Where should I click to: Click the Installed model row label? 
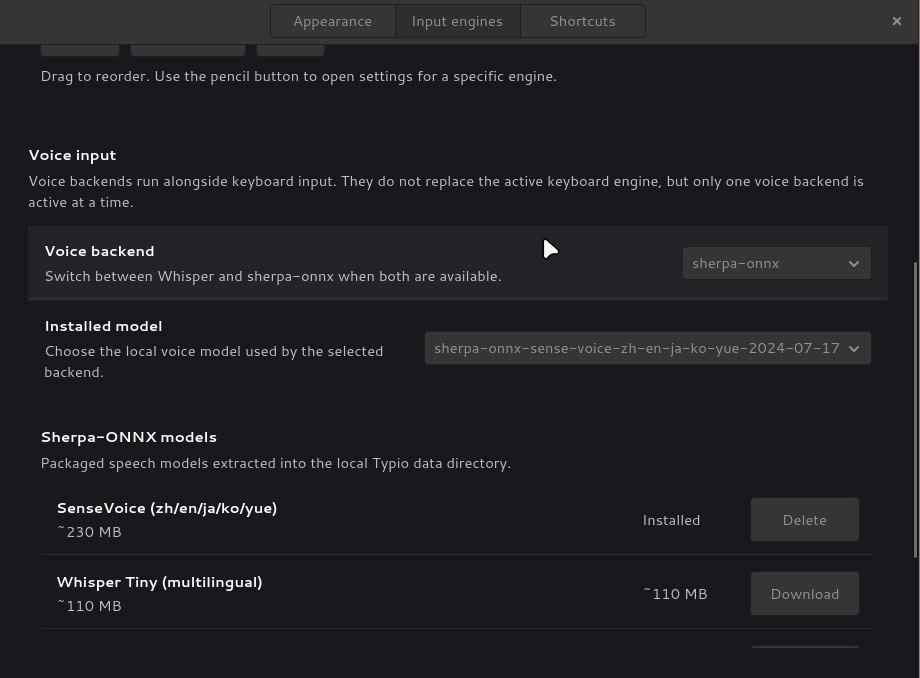103,326
